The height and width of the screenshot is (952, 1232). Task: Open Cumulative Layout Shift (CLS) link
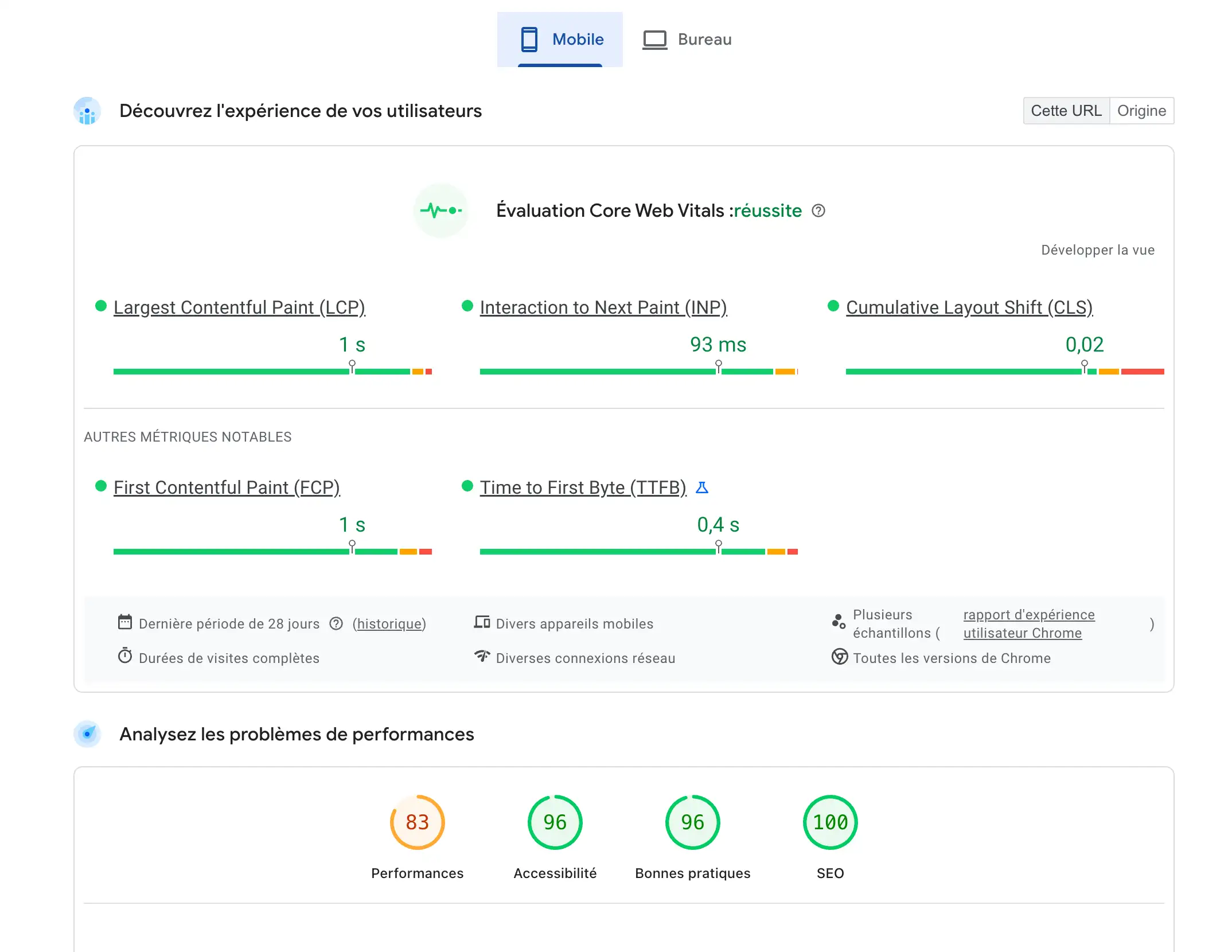[x=969, y=307]
